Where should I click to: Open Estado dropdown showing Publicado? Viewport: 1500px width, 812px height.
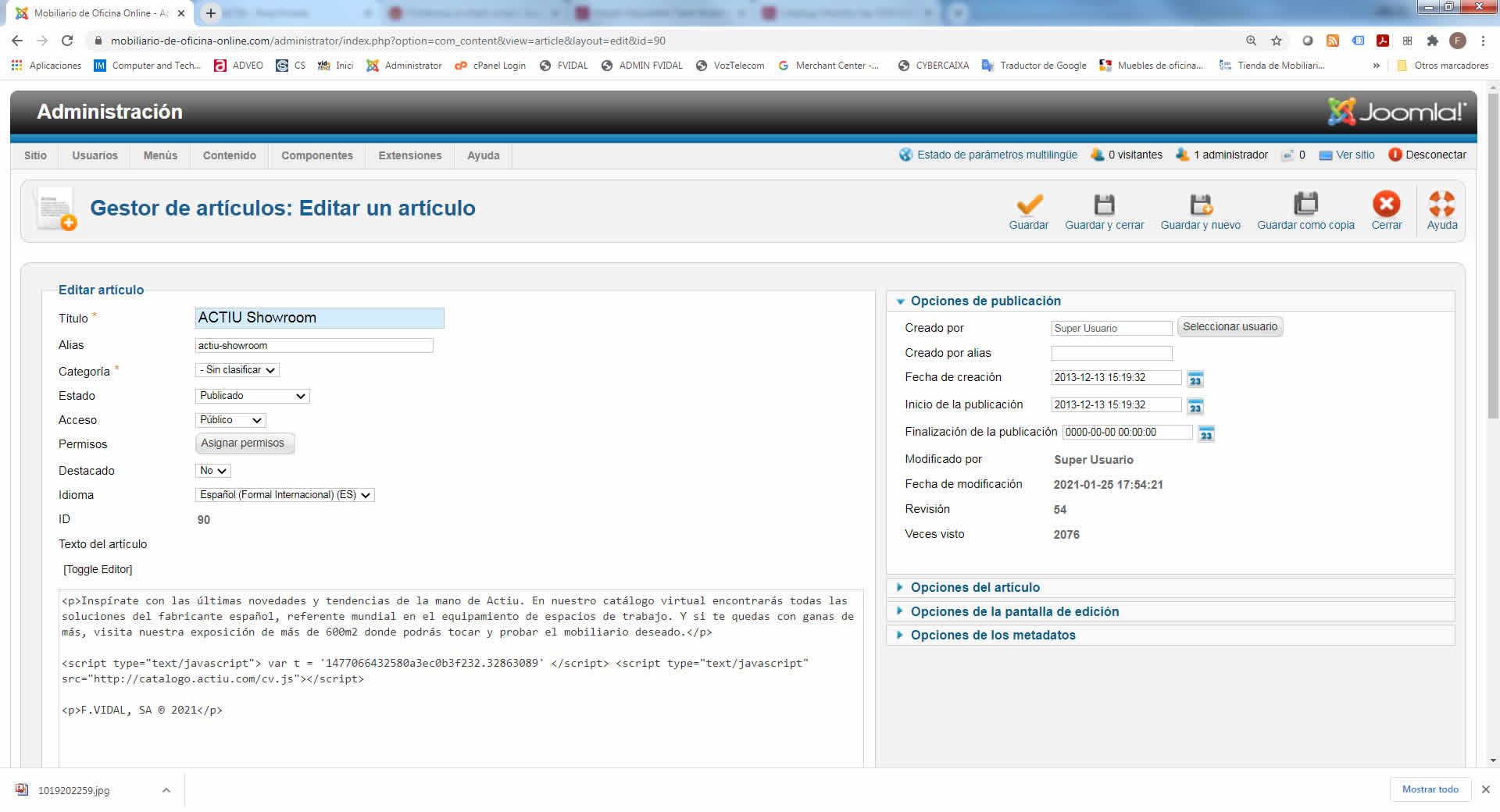tap(252, 396)
